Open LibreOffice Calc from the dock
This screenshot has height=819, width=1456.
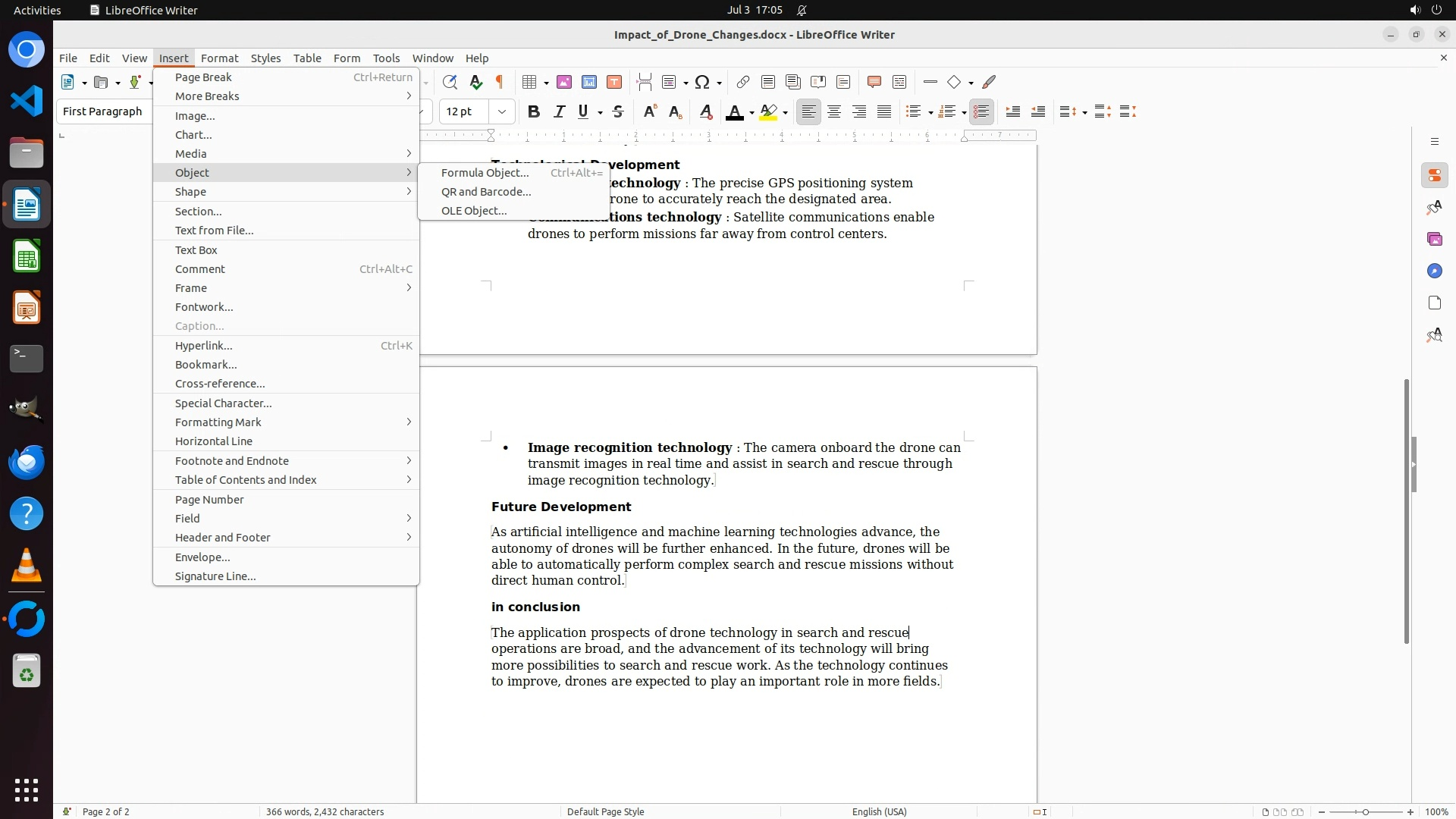click(27, 257)
